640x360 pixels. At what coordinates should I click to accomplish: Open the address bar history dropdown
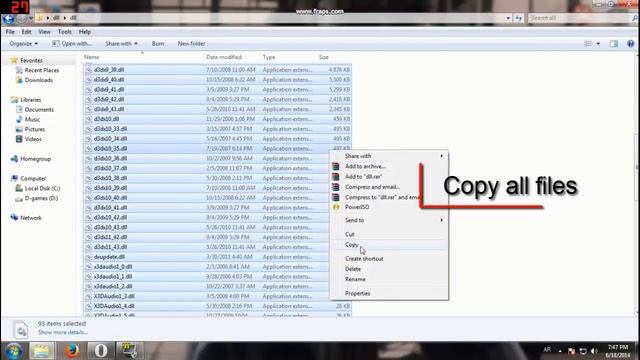(x=508, y=18)
